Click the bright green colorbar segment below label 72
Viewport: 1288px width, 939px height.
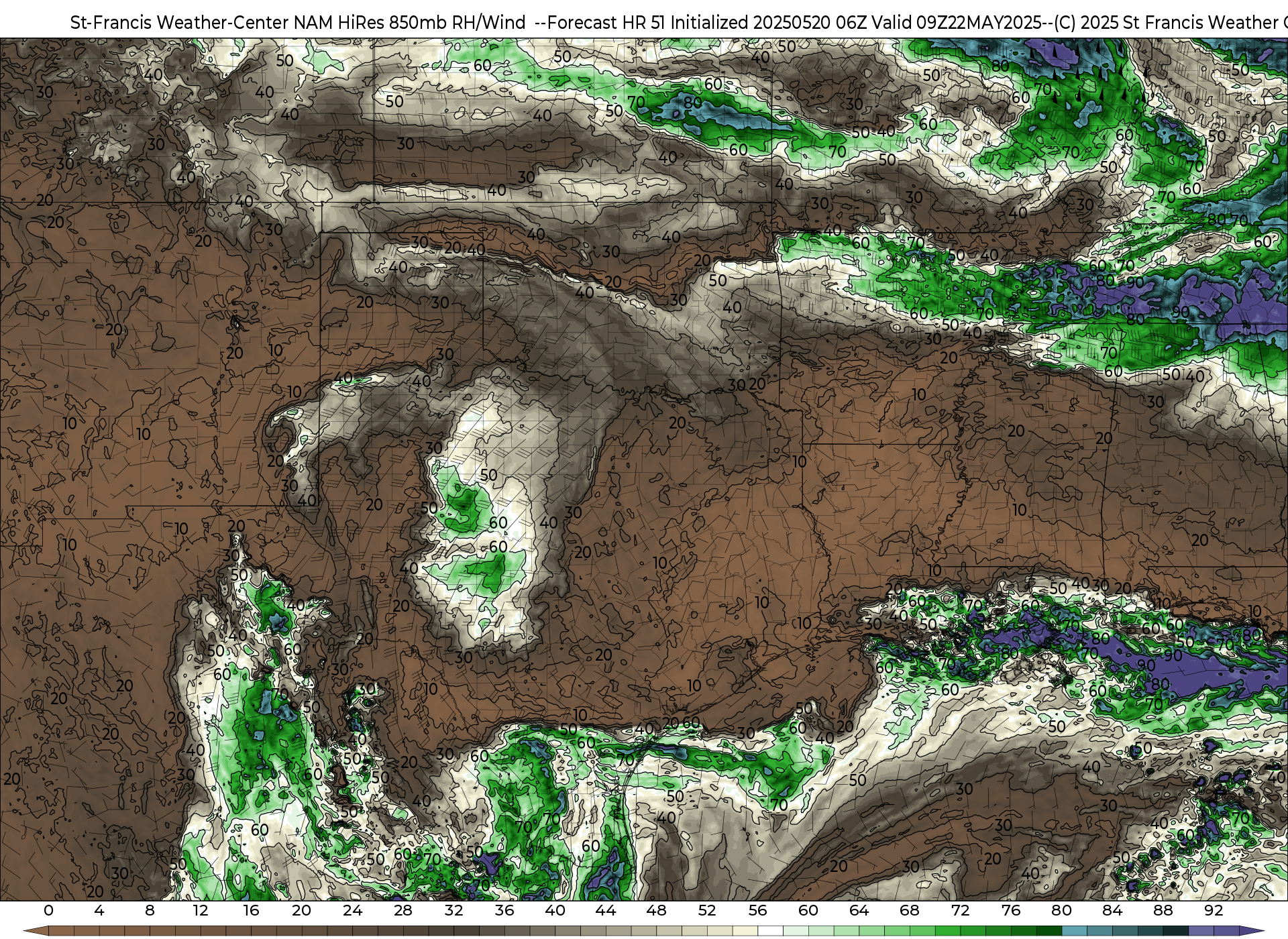pyautogui.click(x=973, y=932)
